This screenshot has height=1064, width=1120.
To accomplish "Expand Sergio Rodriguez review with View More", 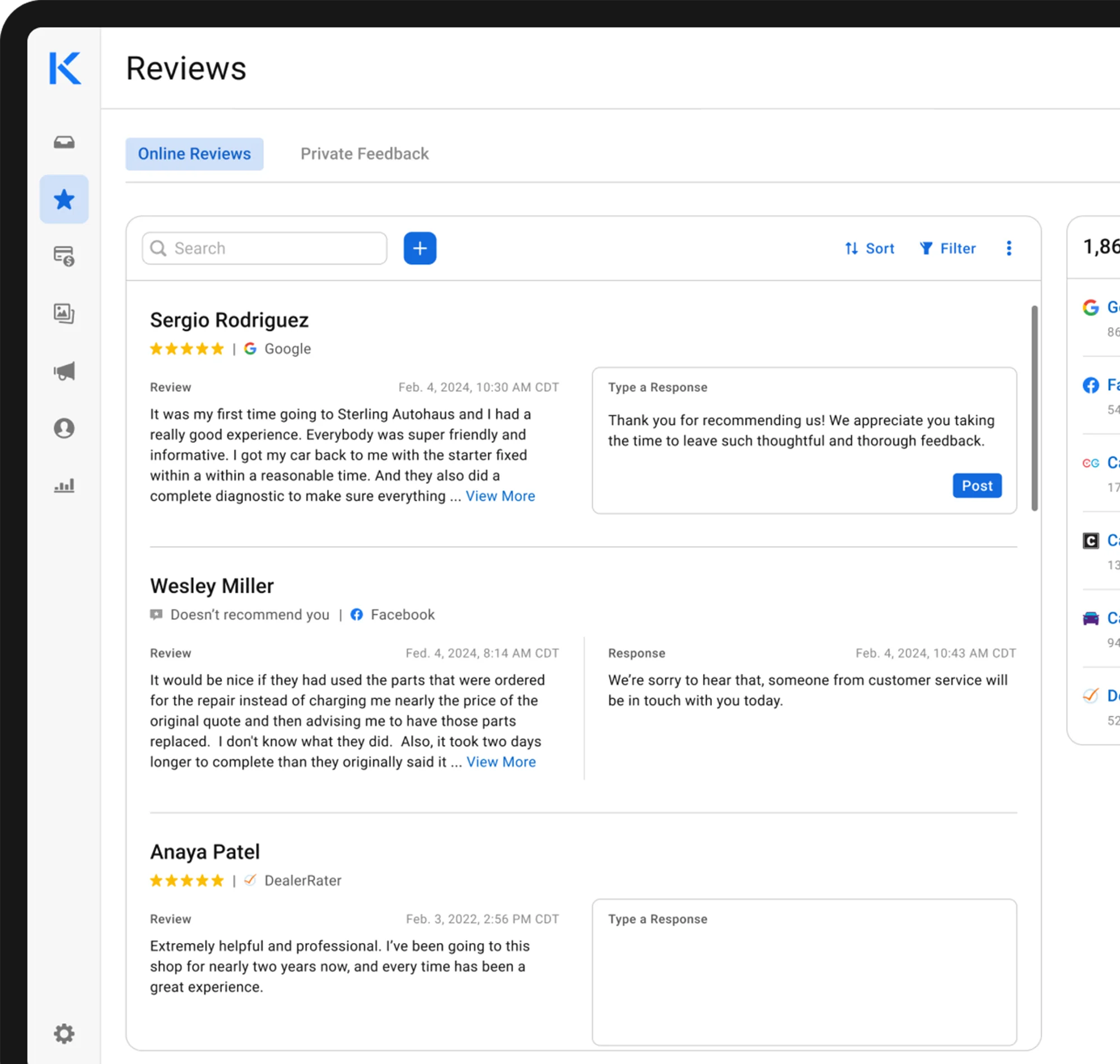I will [x=500, y=496].
